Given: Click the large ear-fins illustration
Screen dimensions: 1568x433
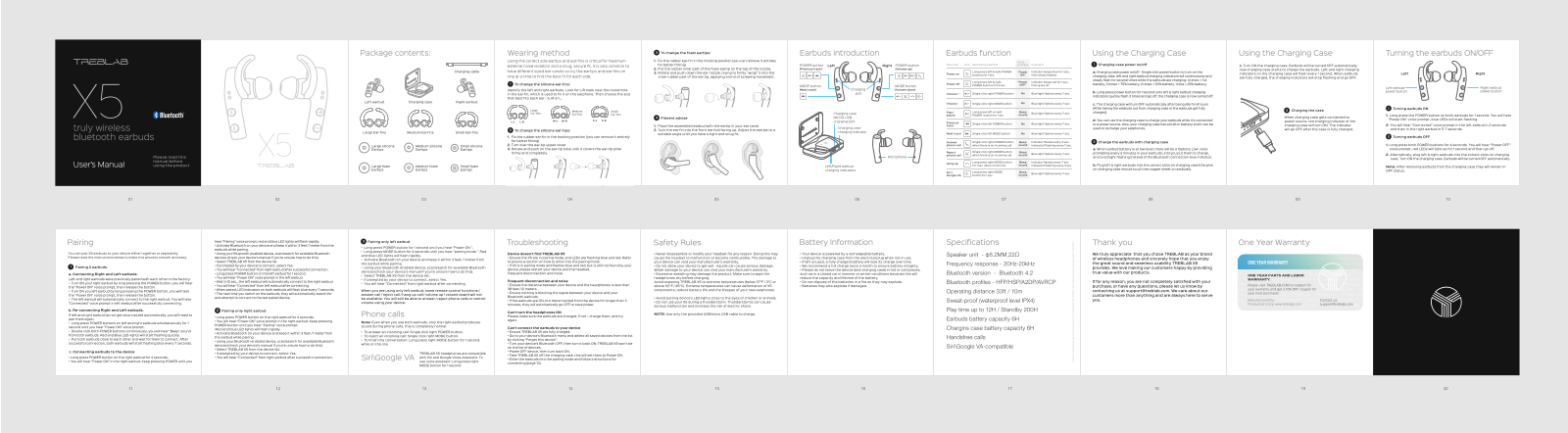Looking at the screenshot, I should click(374, 119).
